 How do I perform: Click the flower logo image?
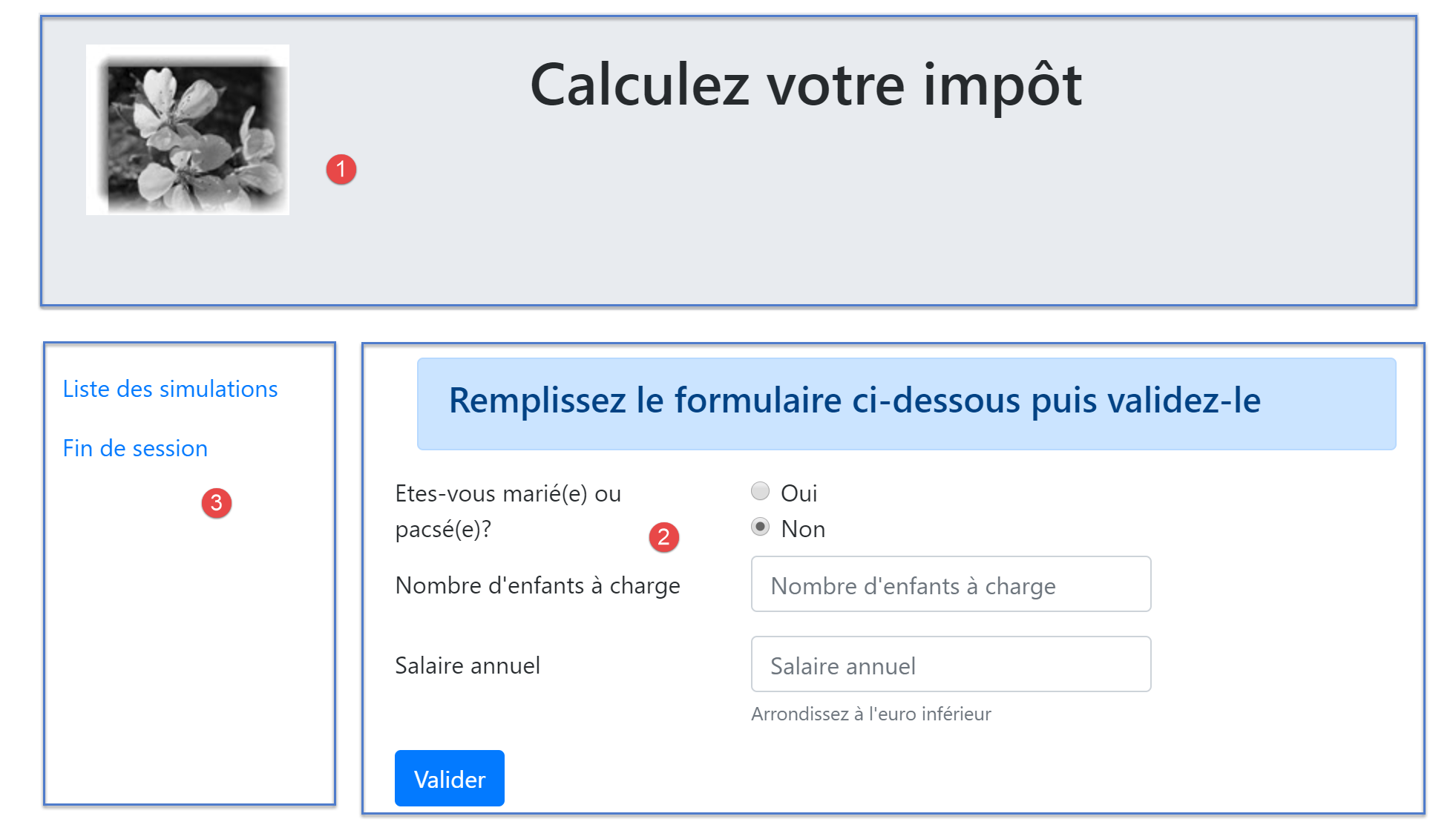tap(188, 130)
